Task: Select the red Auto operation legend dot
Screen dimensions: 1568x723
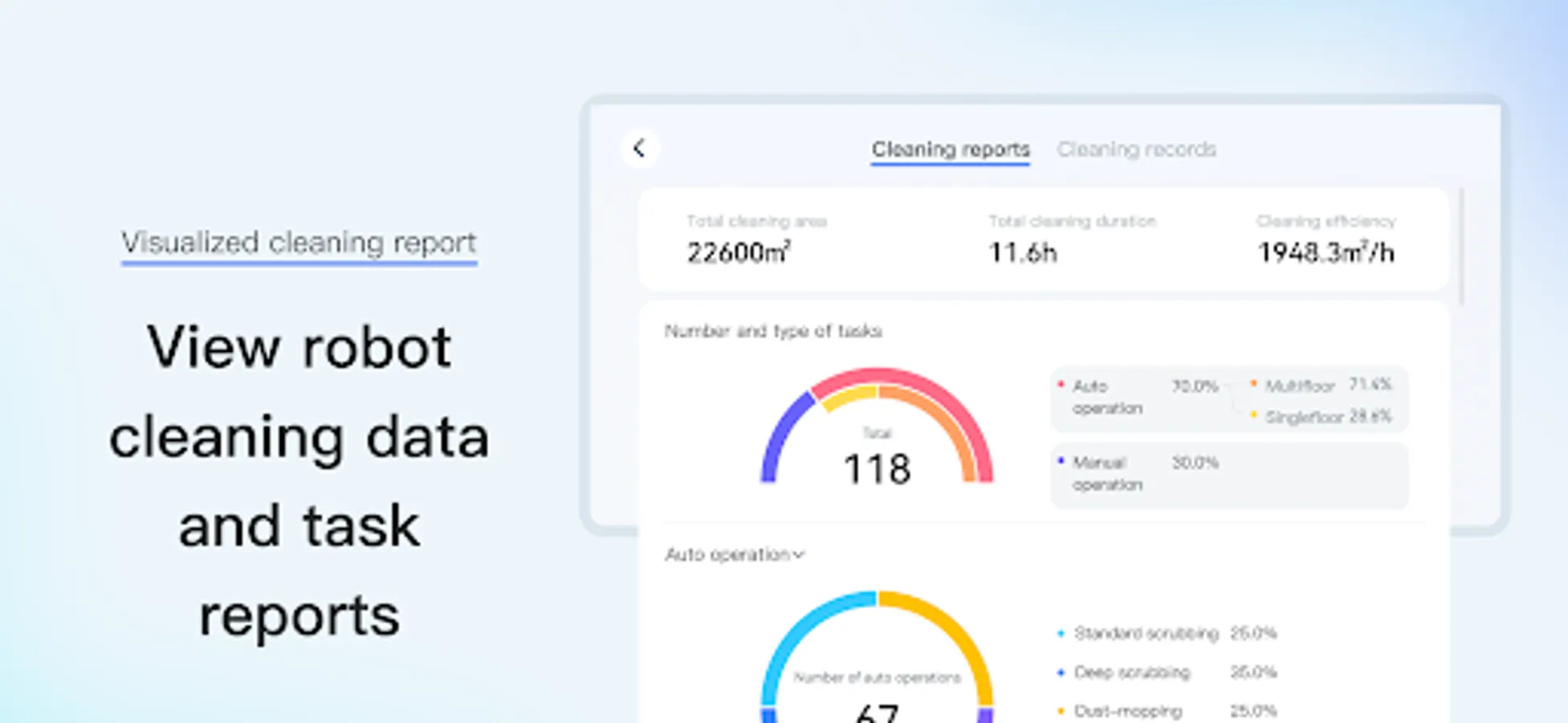Action: pos(1060,385)
